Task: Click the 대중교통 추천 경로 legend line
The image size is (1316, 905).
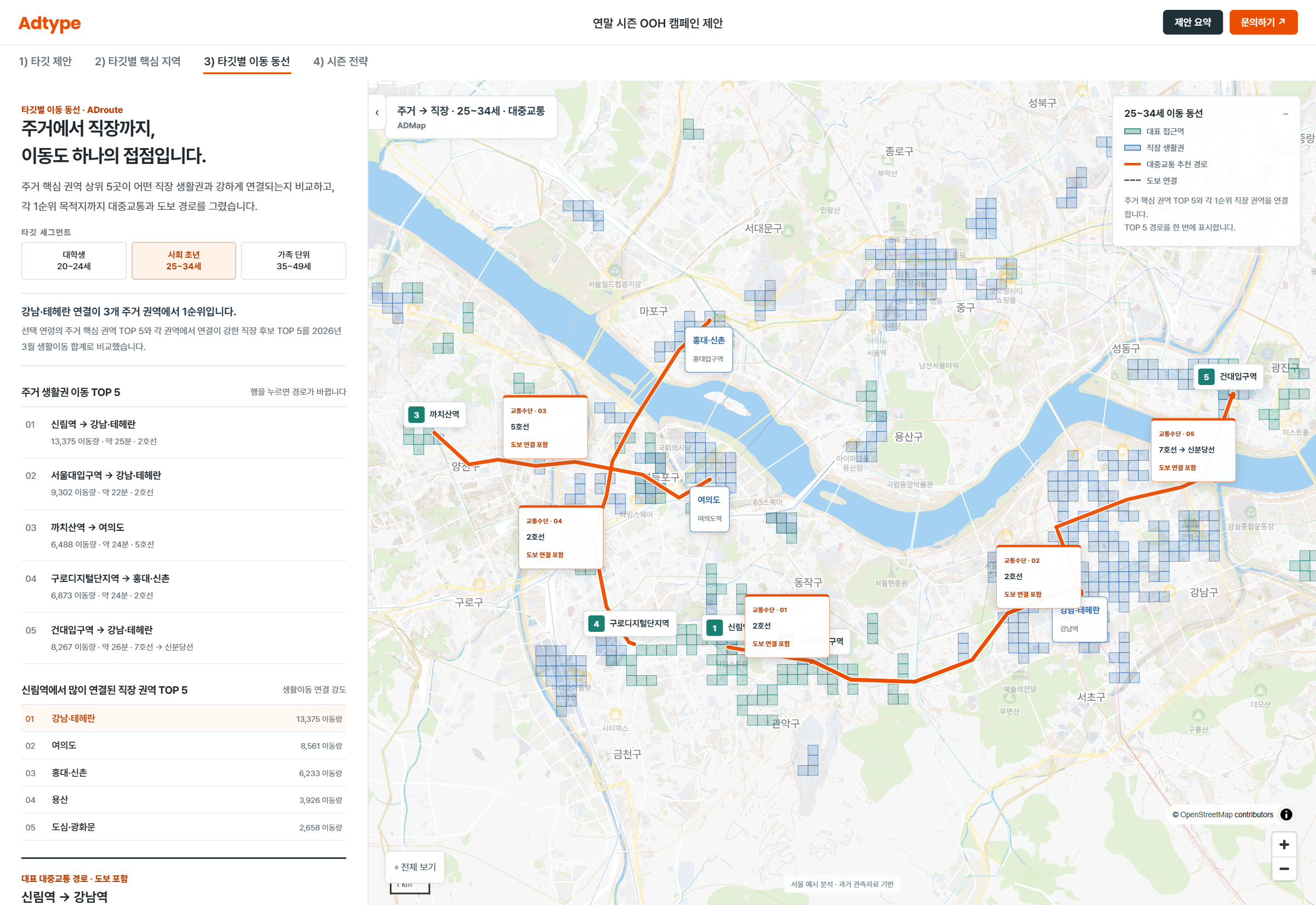Action: pyautogui.click(x=1132, y=165)
